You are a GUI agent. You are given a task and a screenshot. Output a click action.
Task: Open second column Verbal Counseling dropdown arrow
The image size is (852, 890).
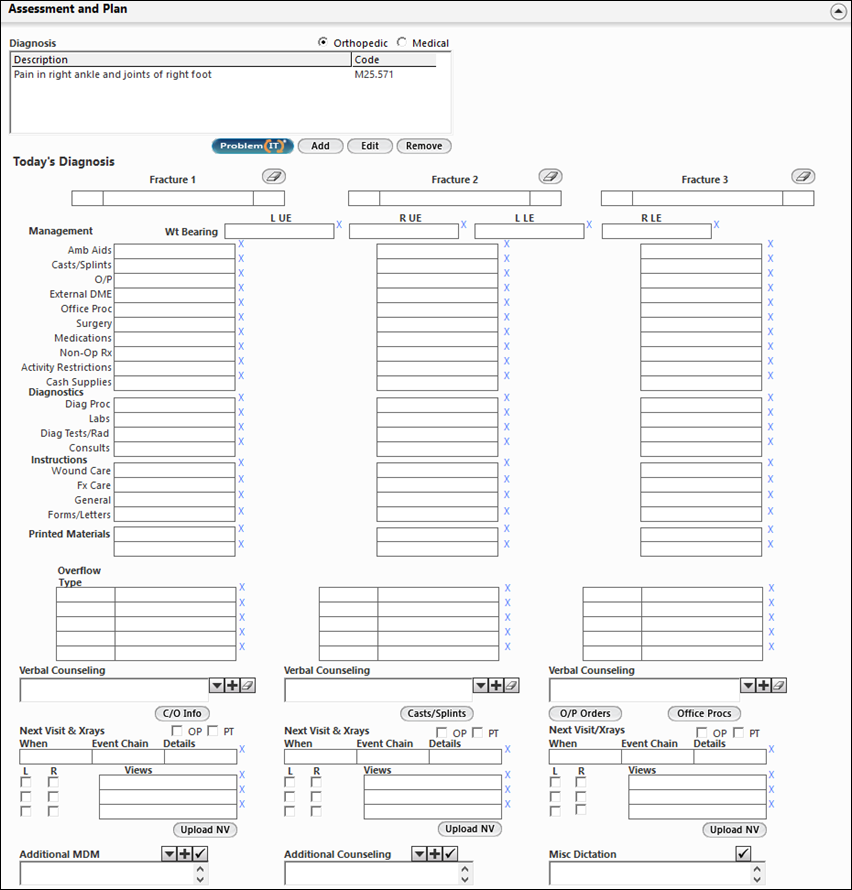(x=481, y=686)
